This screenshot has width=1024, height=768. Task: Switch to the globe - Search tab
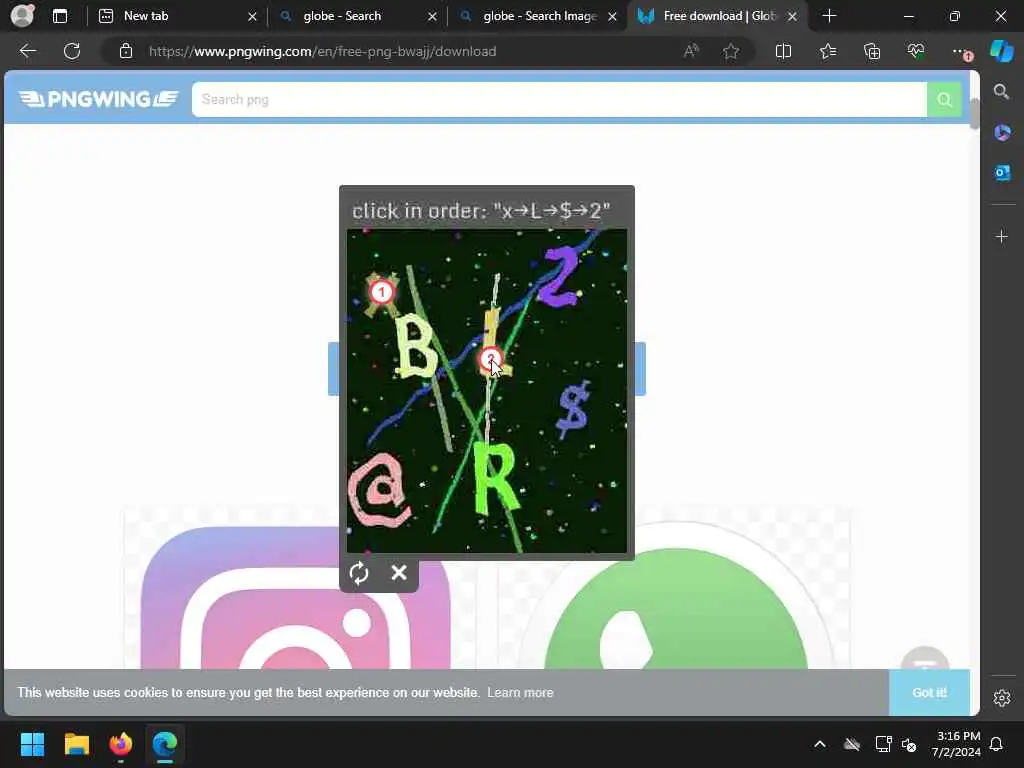[x=356, y=16]
